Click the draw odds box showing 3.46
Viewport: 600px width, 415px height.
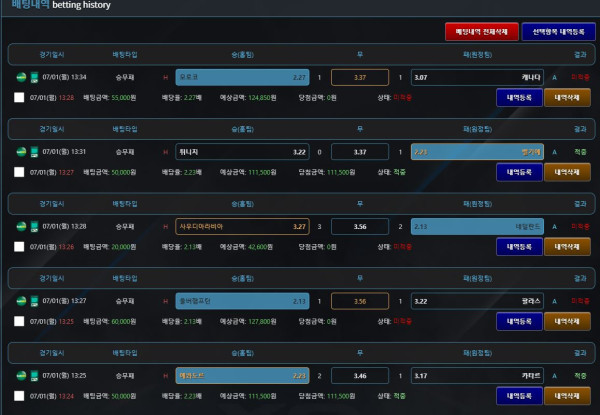[360, 376]
